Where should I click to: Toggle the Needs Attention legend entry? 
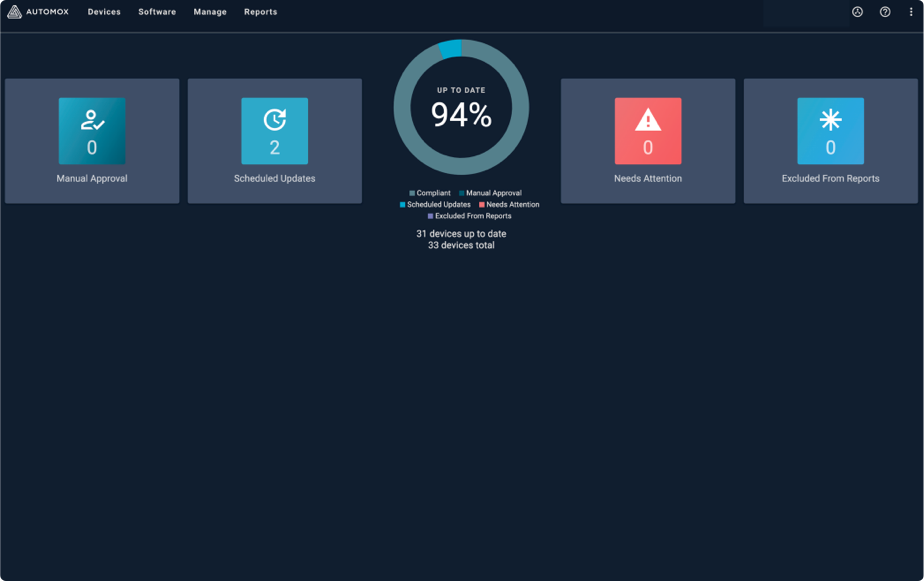coord(512,204)
